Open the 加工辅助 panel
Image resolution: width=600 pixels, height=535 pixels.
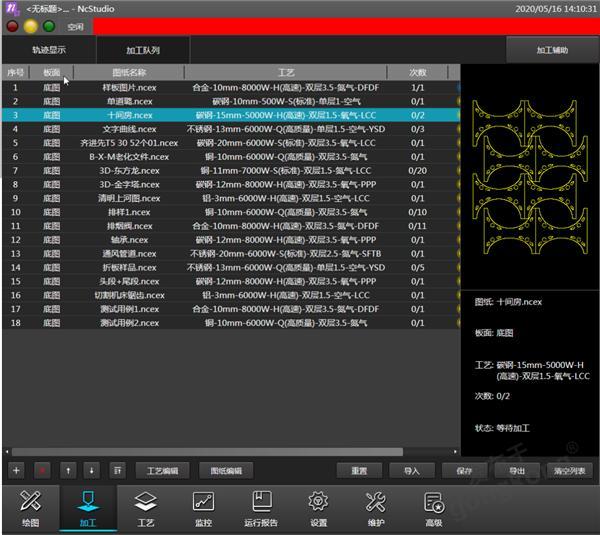(x=551, y=49)
